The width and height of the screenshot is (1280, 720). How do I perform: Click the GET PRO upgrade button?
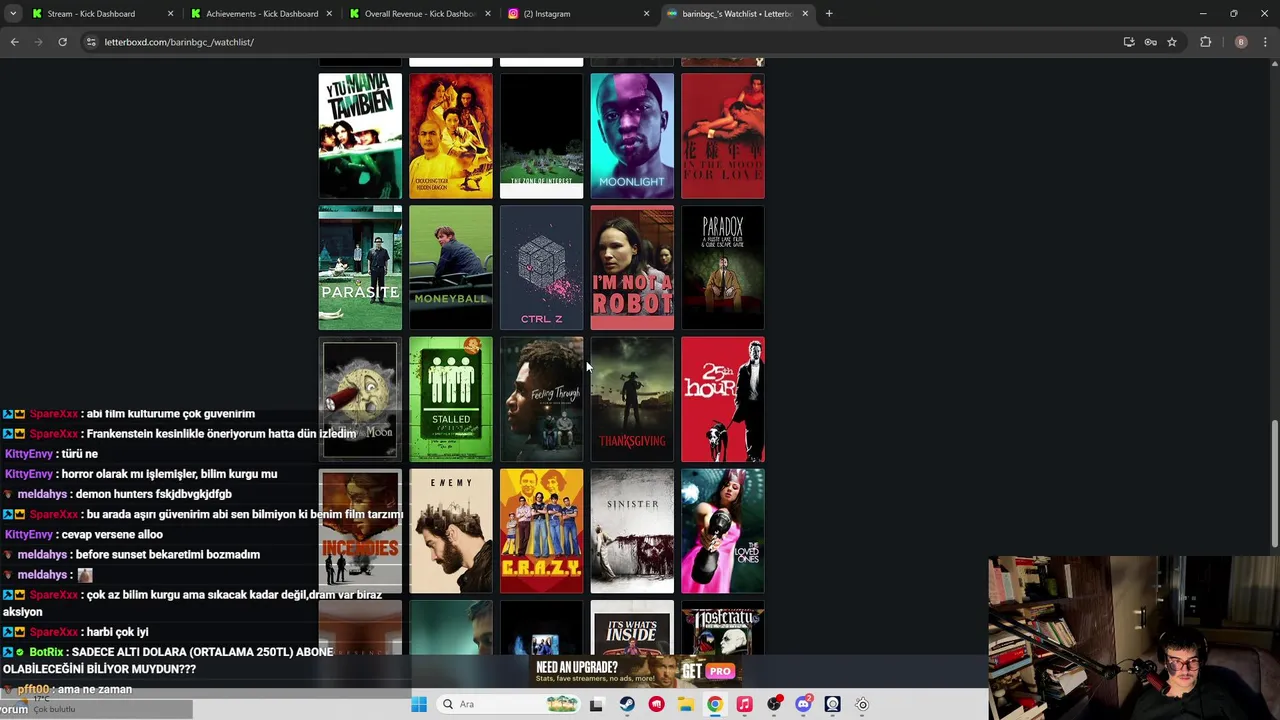[709, 671]
